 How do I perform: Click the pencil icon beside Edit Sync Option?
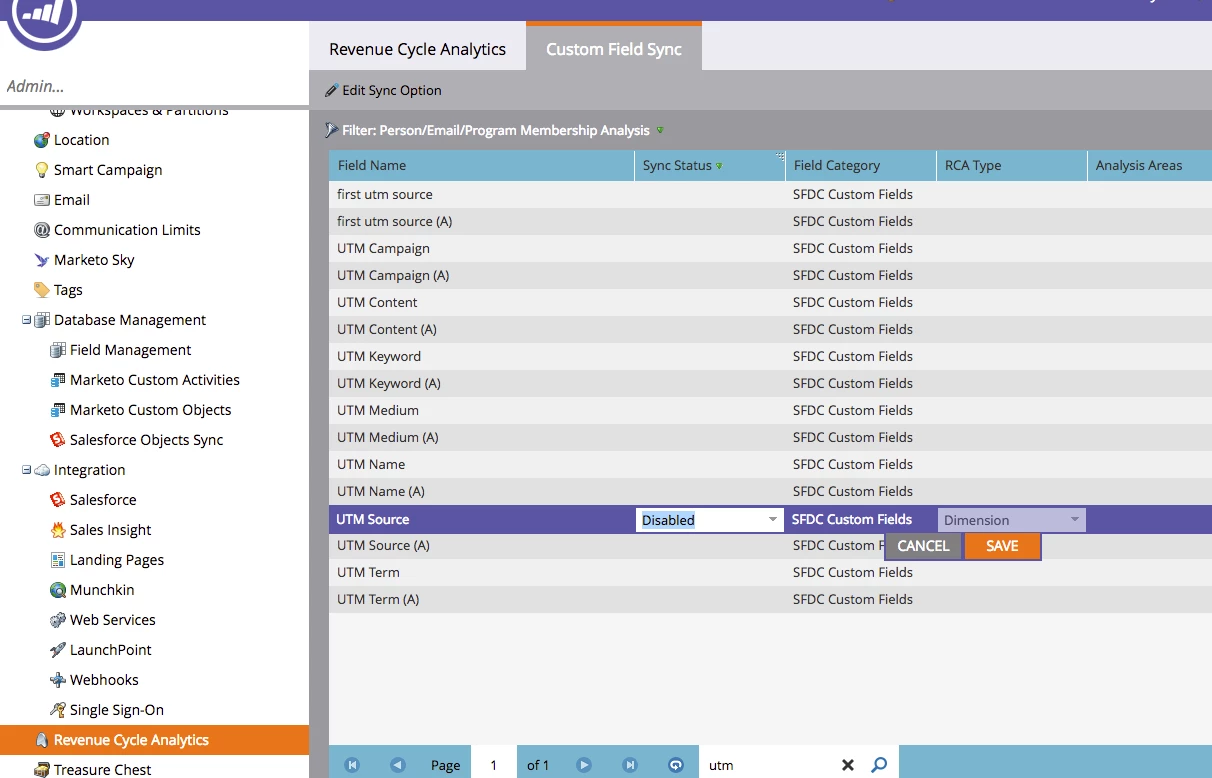pos(331,90)
